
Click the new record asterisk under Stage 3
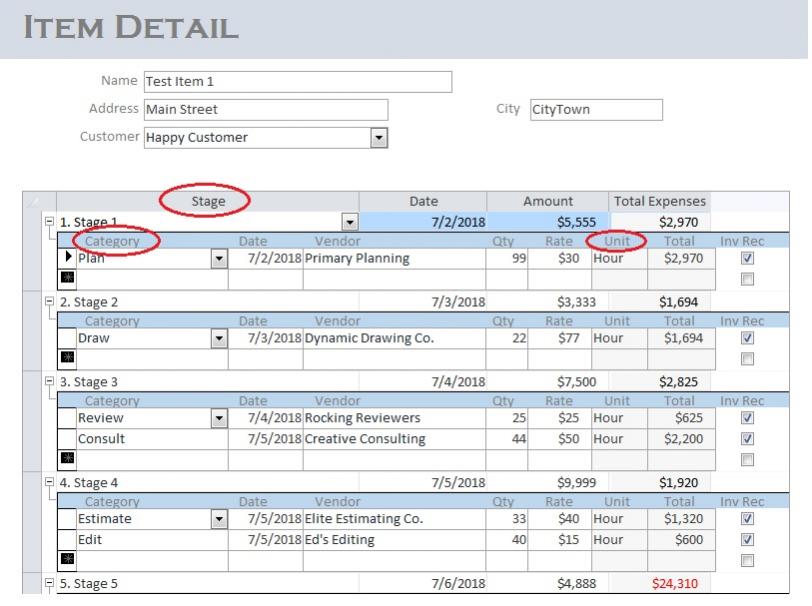click(67, 458)
